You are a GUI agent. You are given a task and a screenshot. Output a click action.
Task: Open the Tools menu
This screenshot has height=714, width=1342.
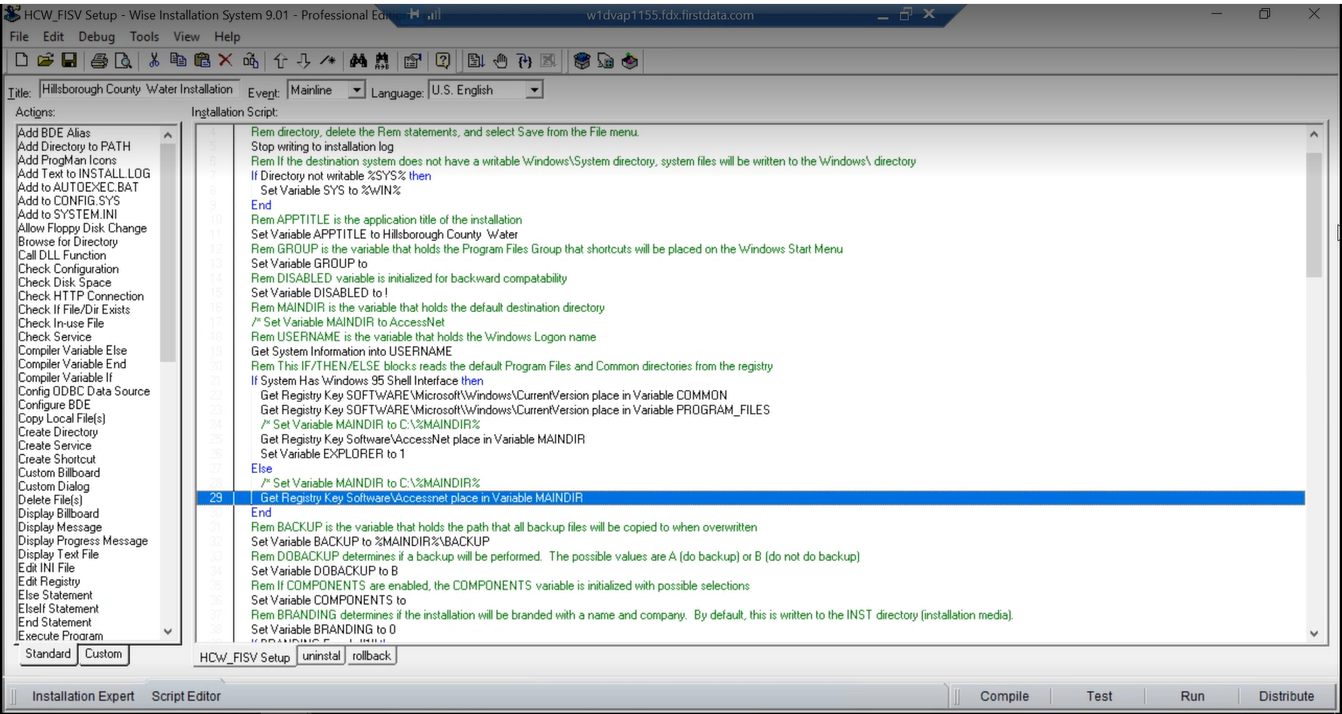pos(145,37)
